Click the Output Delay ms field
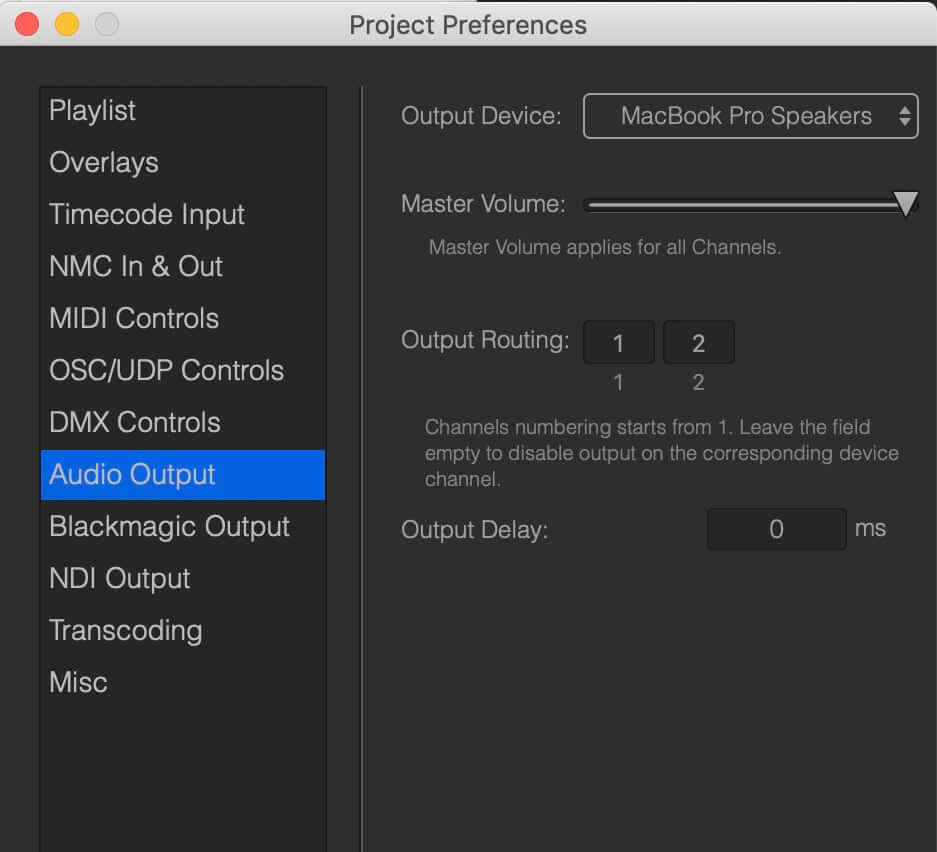The image size is (937, 852). 776,529
